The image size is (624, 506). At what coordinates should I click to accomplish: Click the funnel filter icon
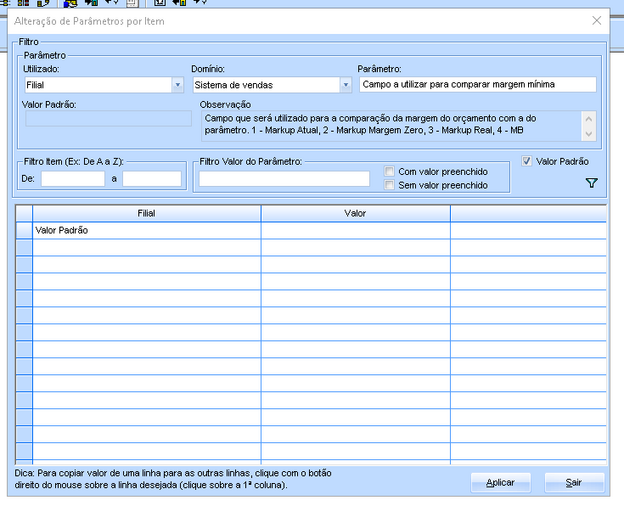point(591,183)
